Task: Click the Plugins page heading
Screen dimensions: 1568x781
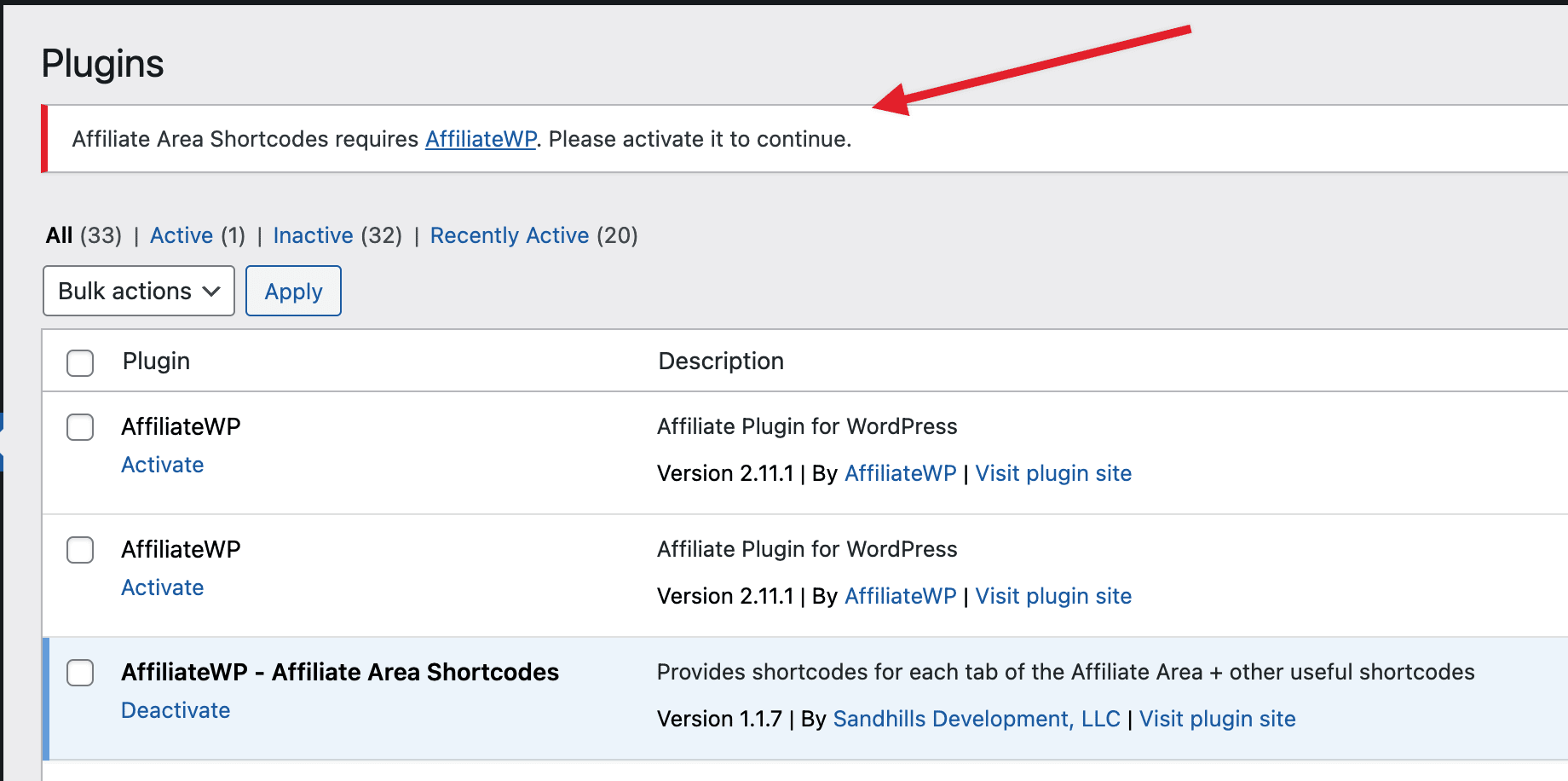Action: (102, 64)
